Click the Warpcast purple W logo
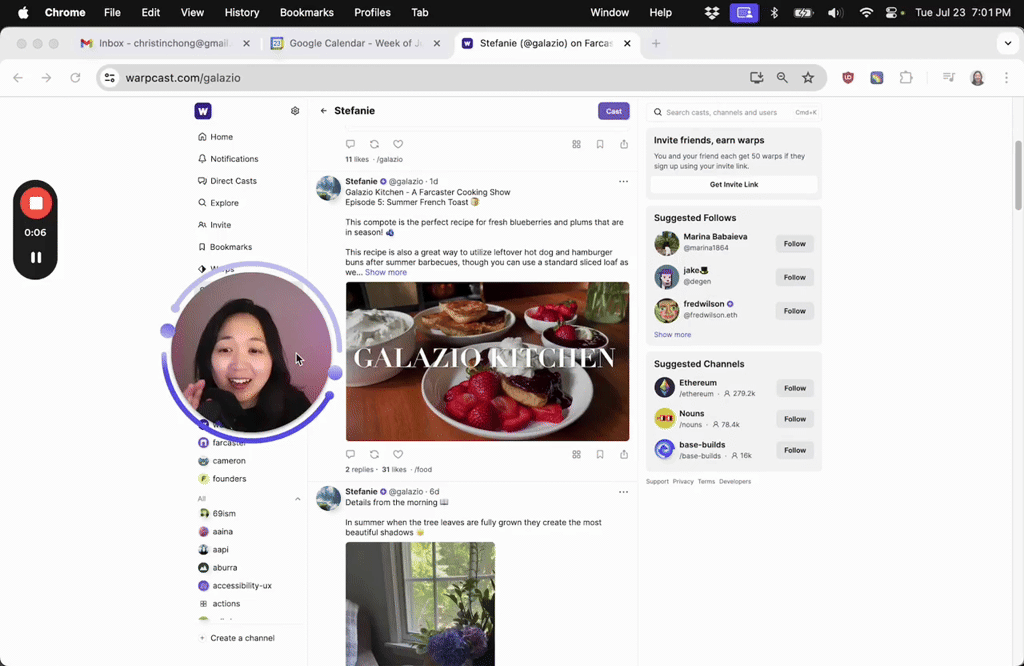 [x=203, y=111]
